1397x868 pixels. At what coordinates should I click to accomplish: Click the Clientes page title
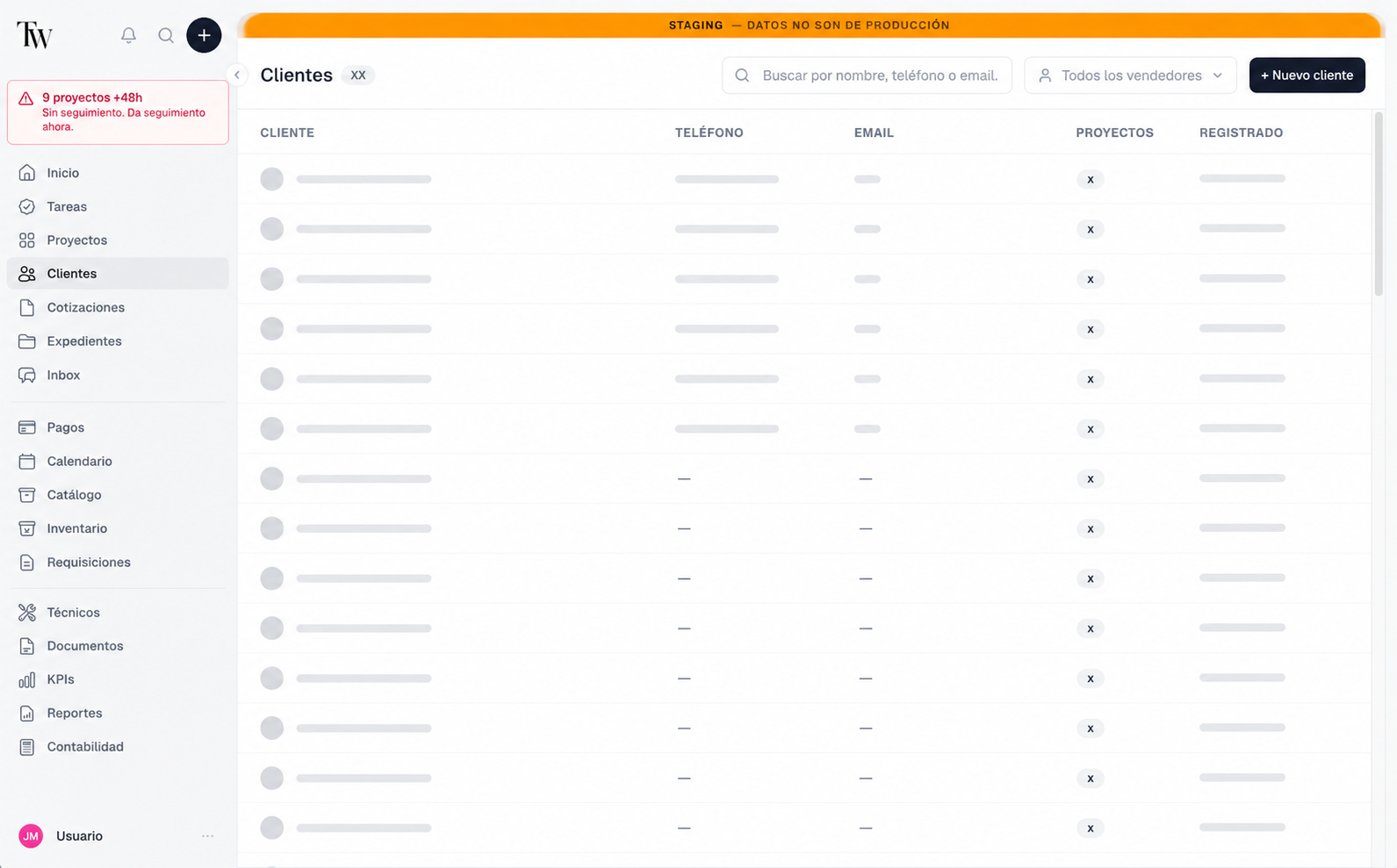click(x=296, y=75)
